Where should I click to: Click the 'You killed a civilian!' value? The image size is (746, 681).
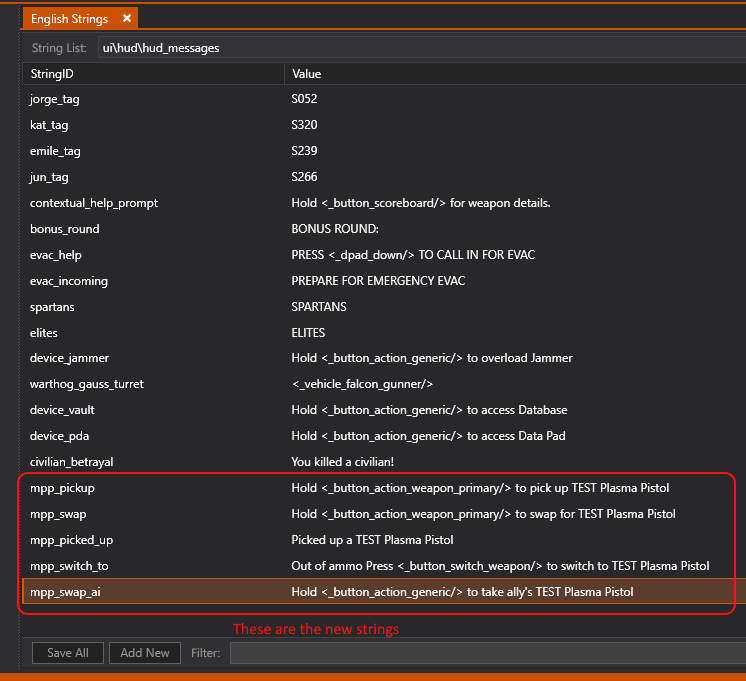click(343, 462)
